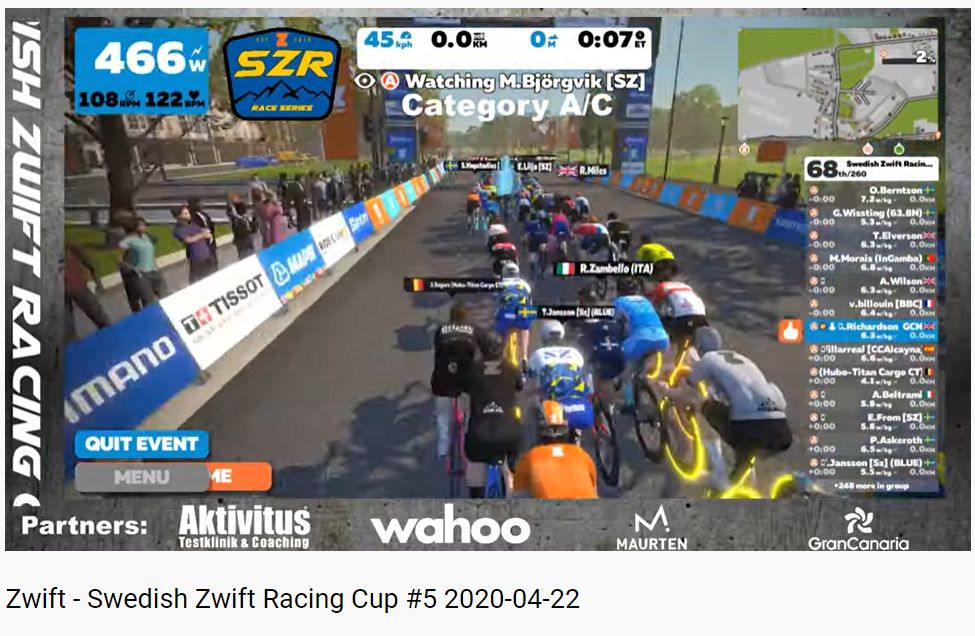Click the QUIT EVENT button
This screenshot has width=975, height=636.
coord(142,444)
